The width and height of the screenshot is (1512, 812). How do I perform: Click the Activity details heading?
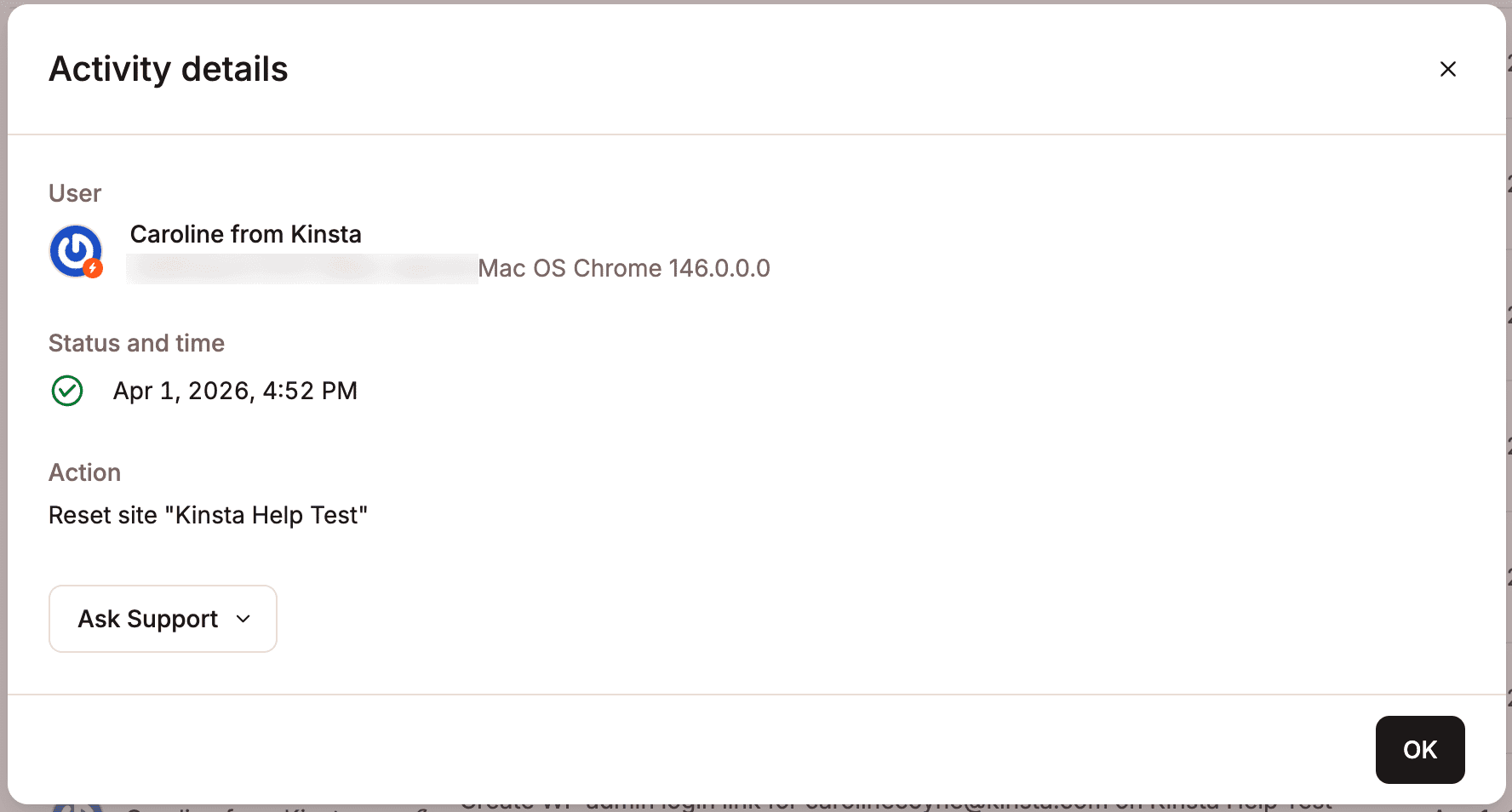point(169,69)
